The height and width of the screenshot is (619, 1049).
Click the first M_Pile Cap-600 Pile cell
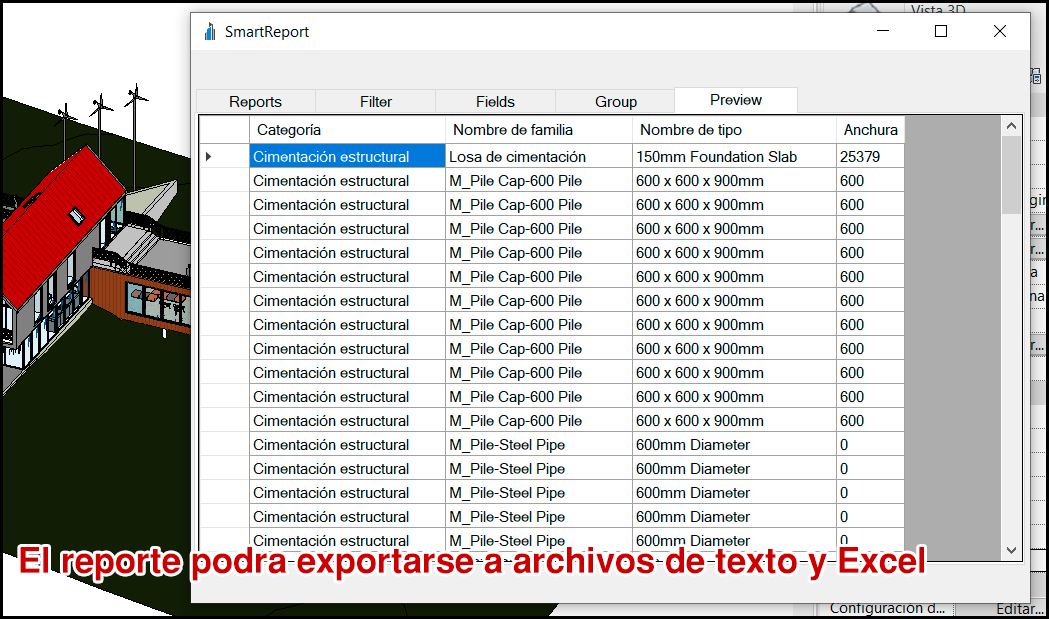coord(539,181)
